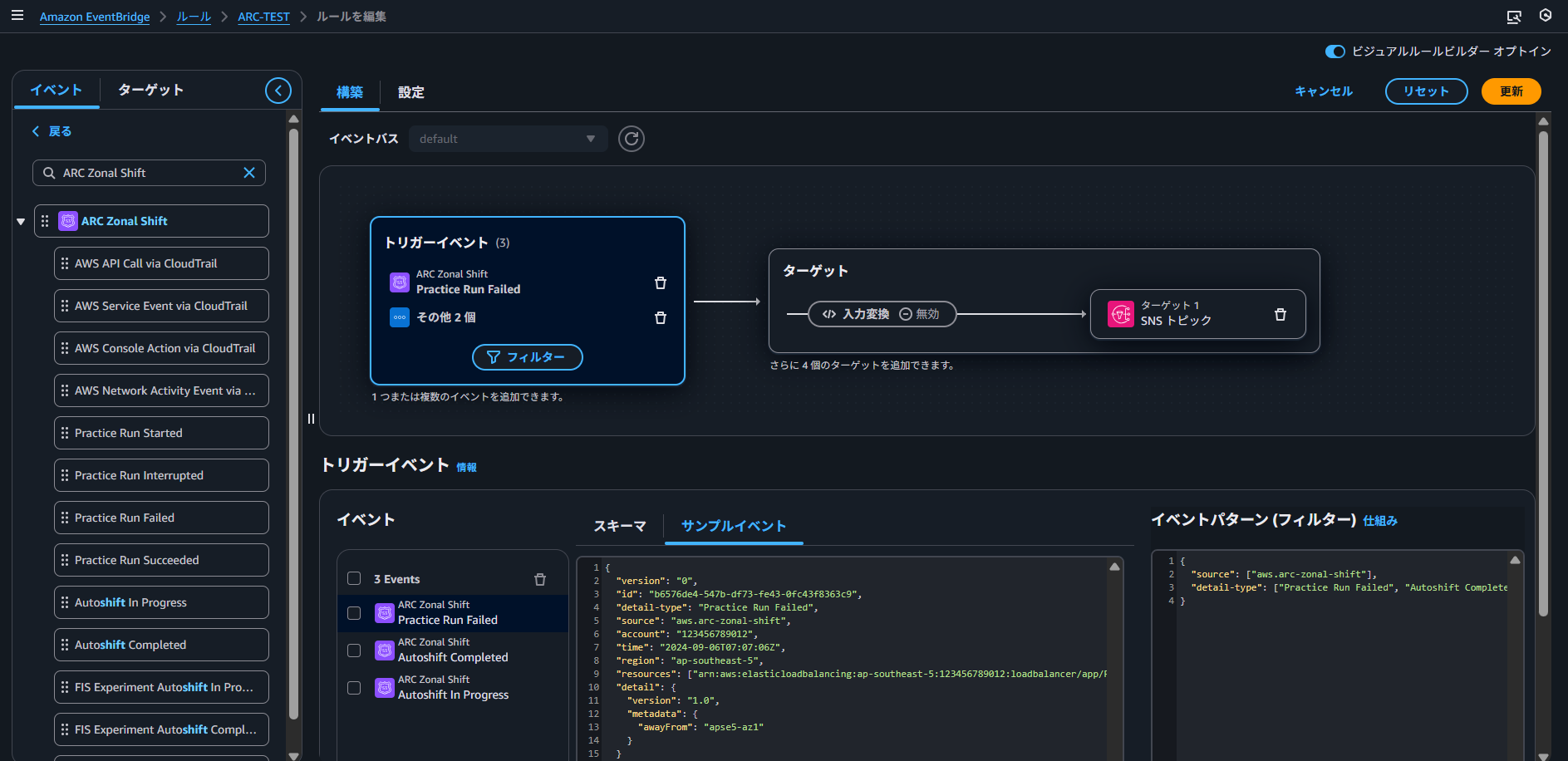The image size is (1568, 761).
Task: Click the left panel scroll down arrow
Action: pos(293,755)
